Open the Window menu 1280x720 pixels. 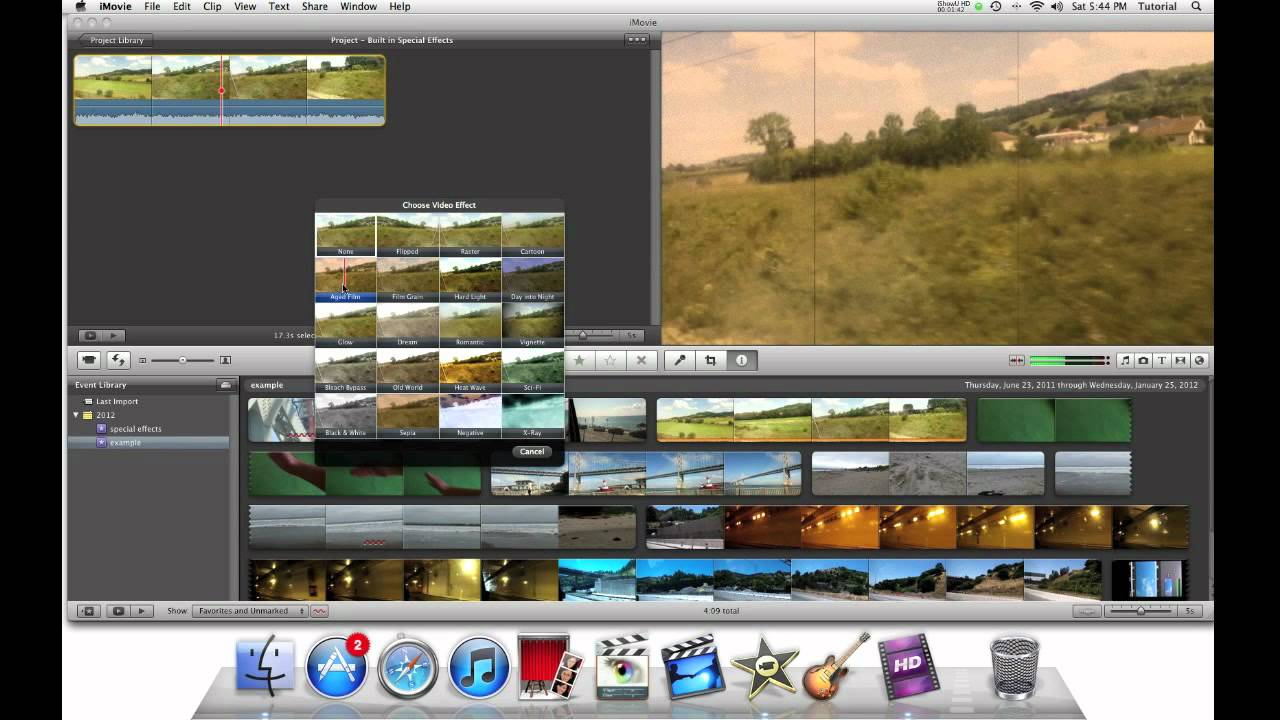tap(358, 7)
